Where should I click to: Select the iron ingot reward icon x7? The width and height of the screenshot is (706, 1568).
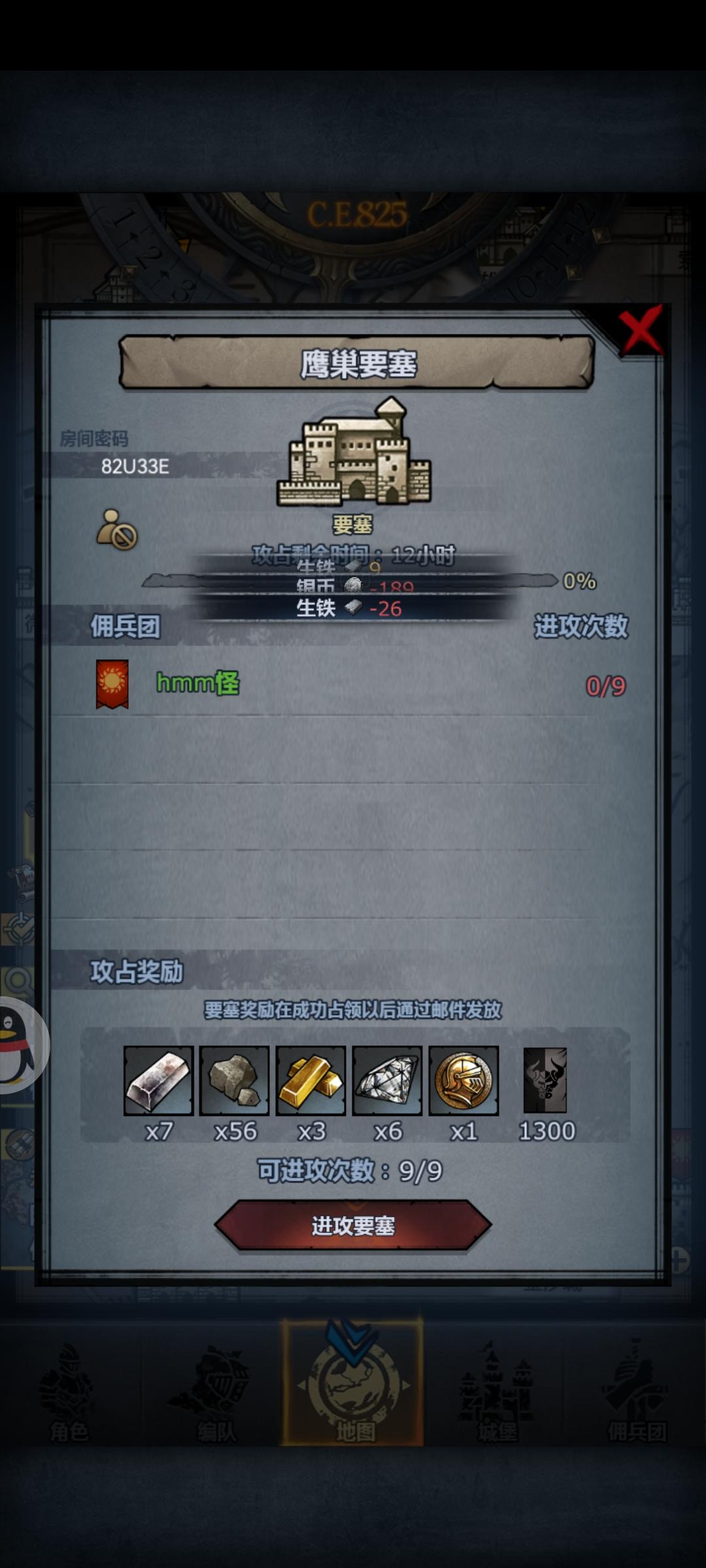pyautogui.click(x=158, y=1081)
